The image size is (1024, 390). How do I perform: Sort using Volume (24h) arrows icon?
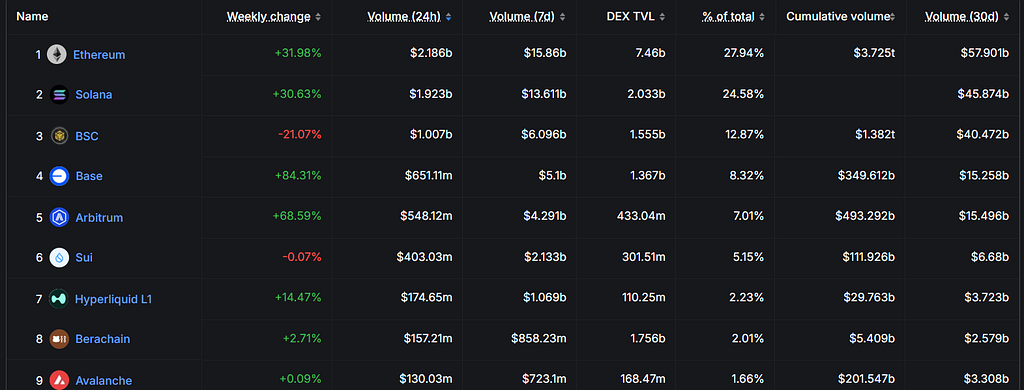point(448,17)
